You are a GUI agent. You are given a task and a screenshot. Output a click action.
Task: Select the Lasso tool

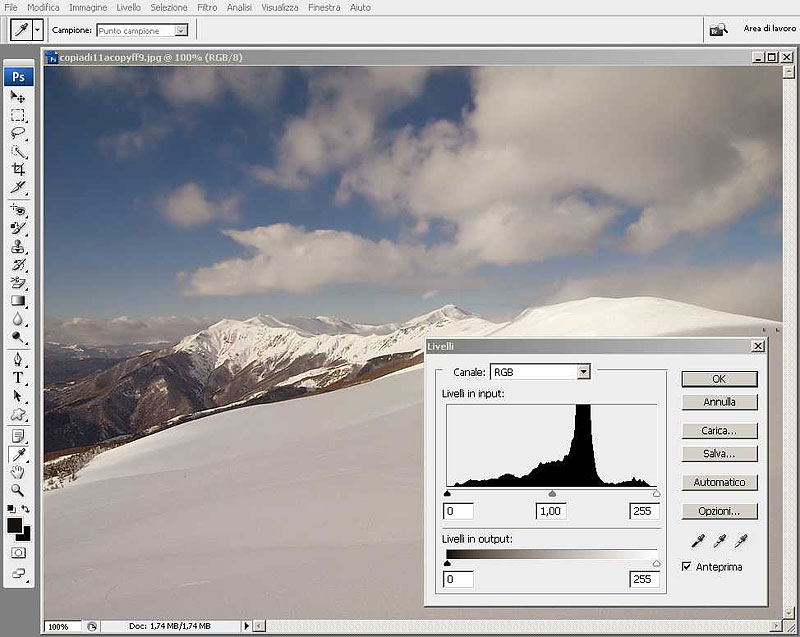click(x=18, y=133)
